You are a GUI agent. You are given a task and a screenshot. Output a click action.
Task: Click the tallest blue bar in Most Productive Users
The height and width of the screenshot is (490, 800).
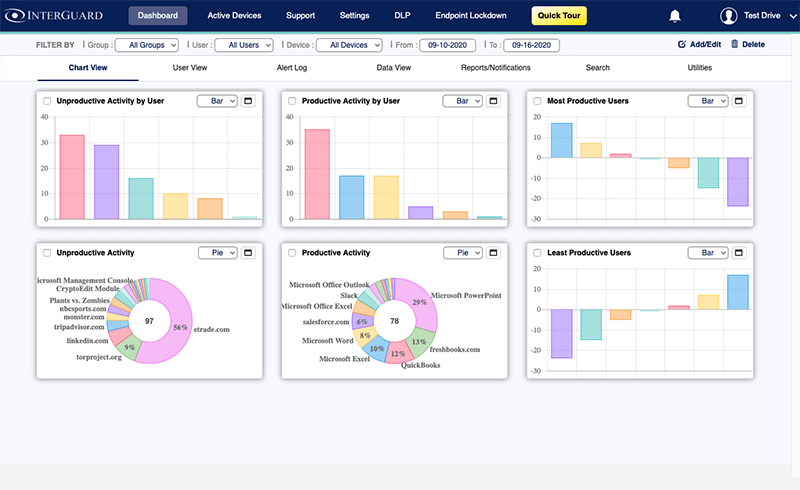(x=562, y=140)
